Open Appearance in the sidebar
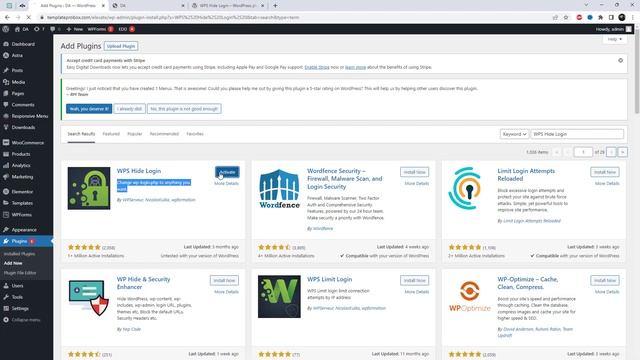 click(24, 230)
